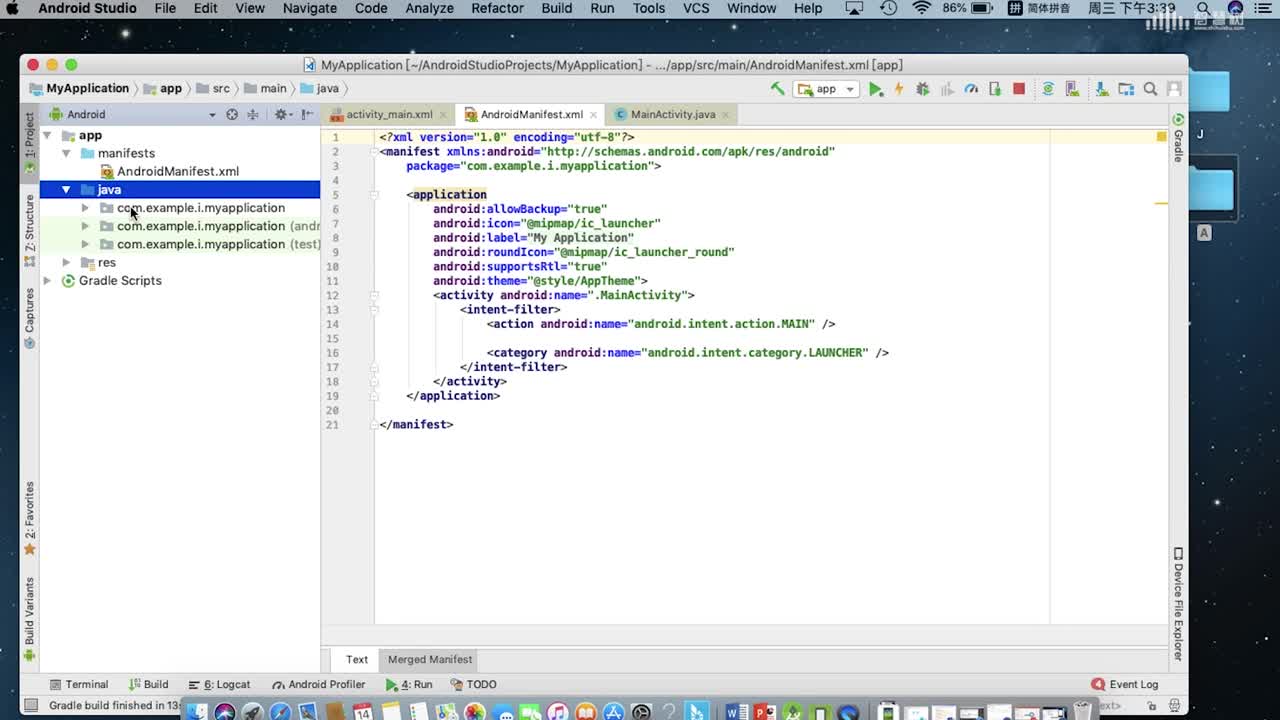Start debugging with the bug icon
The height and width of the screenshot is (720, 1280).
click(x=922, y=89)
